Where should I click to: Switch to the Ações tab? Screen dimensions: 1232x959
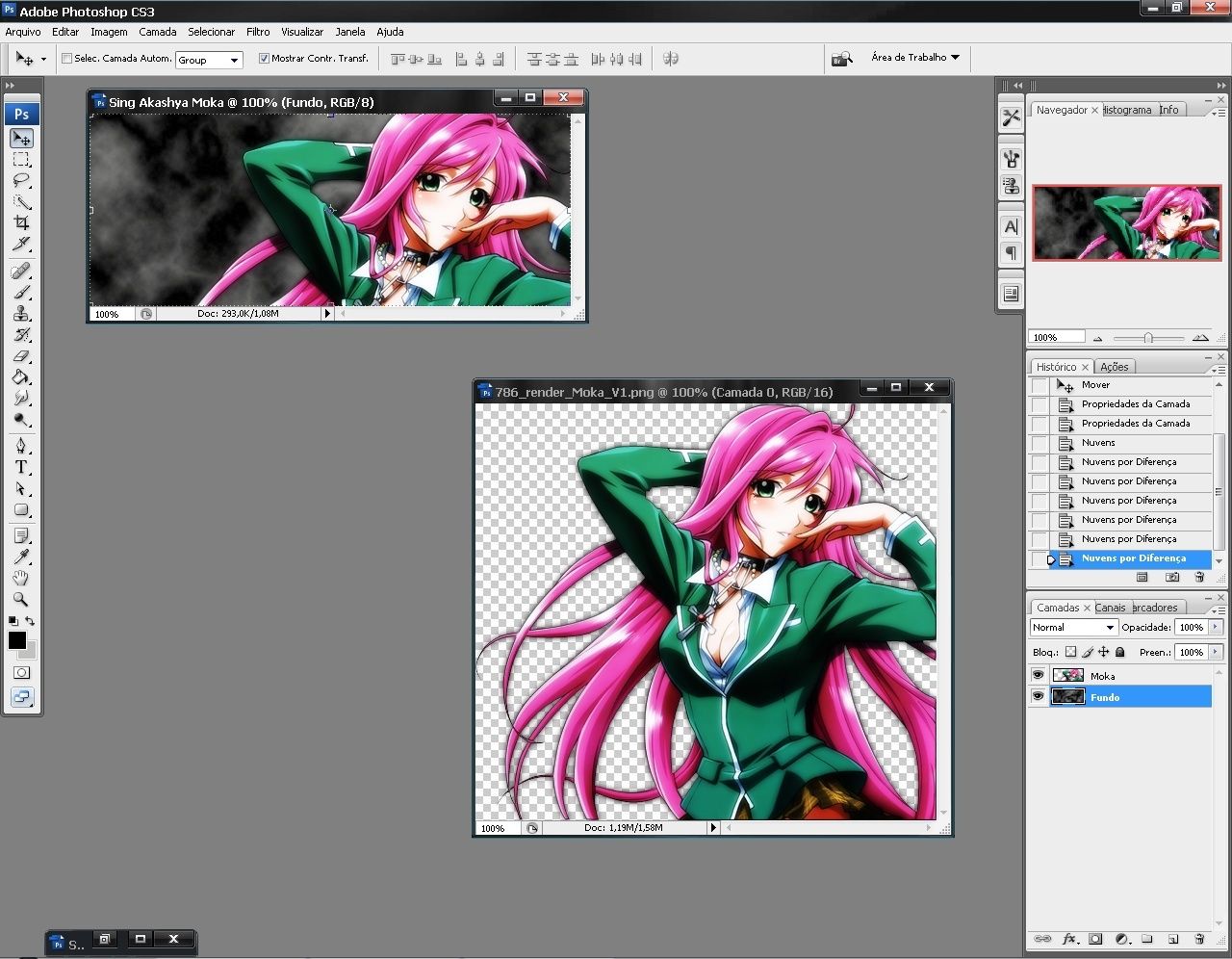click(1115, 367)
